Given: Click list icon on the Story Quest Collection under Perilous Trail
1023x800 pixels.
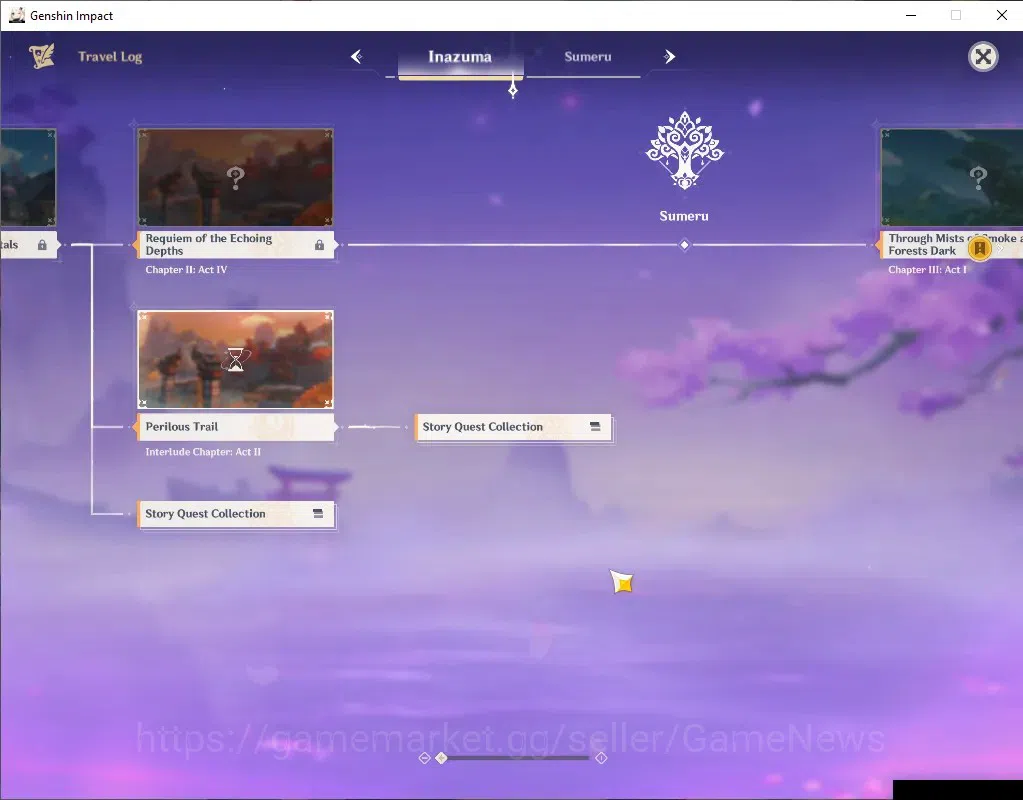Looking at the screenshot, I should [x=318, y=514].
